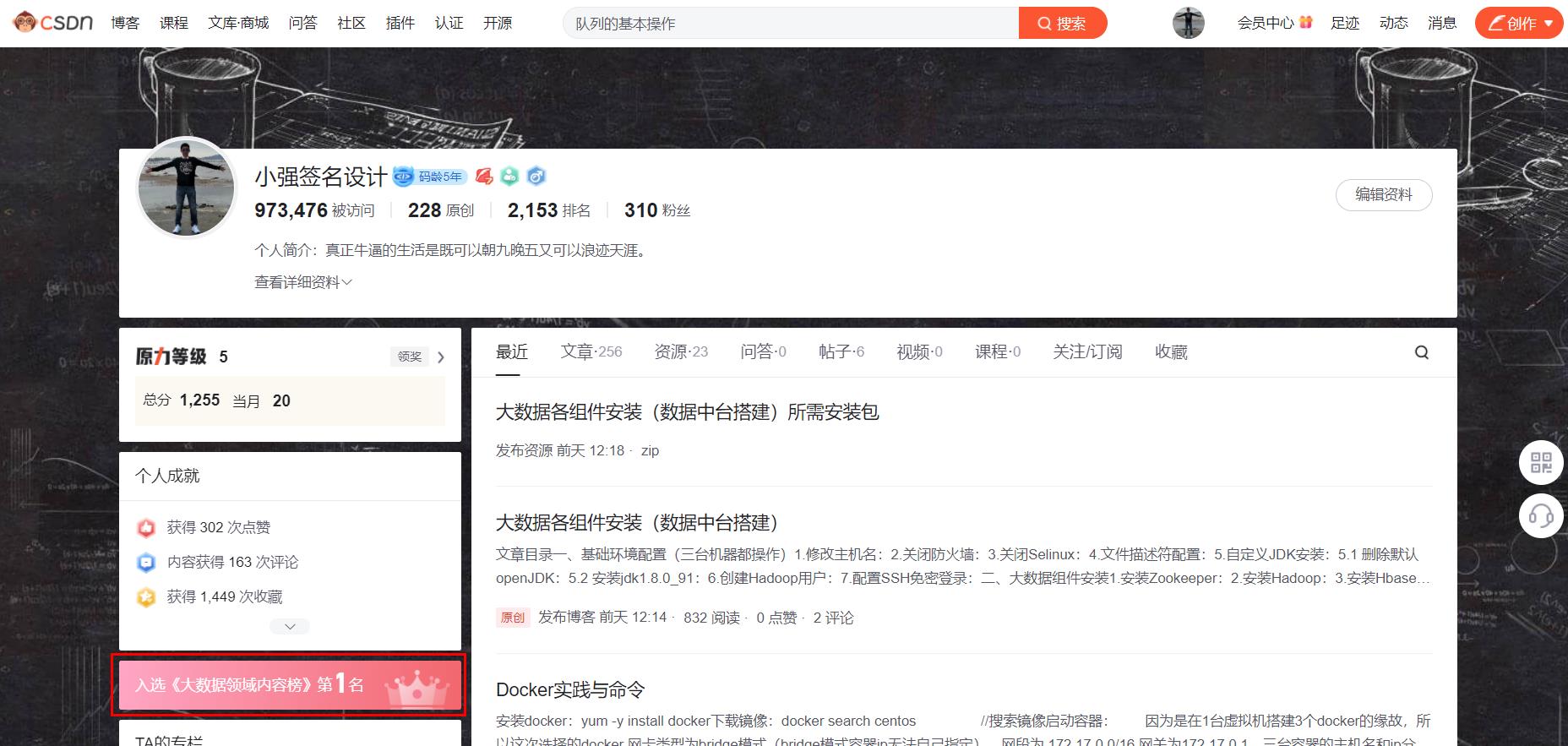The height and width of the screenshot is (746, 1568).
Task: Click the green badge beside the username
Action: 509,176
